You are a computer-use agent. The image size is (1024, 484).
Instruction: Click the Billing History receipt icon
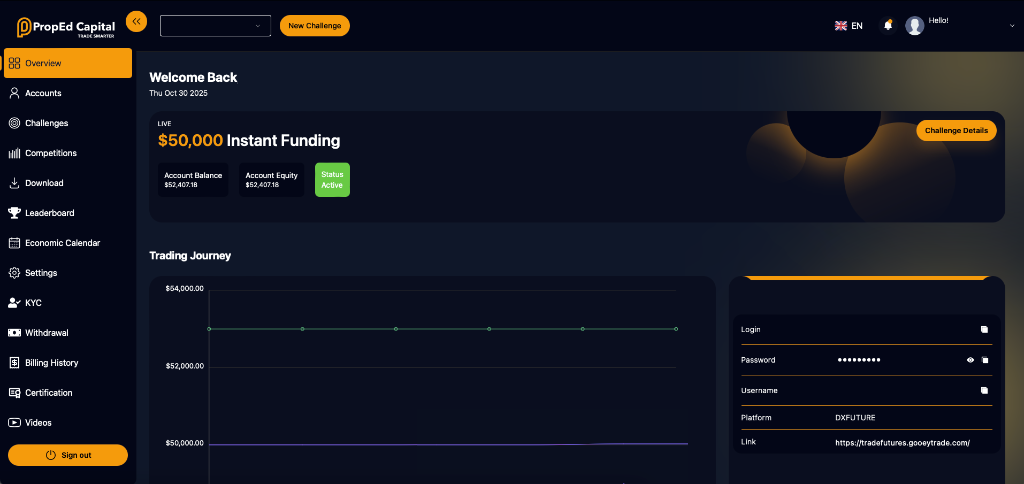[x=14, y=363]
